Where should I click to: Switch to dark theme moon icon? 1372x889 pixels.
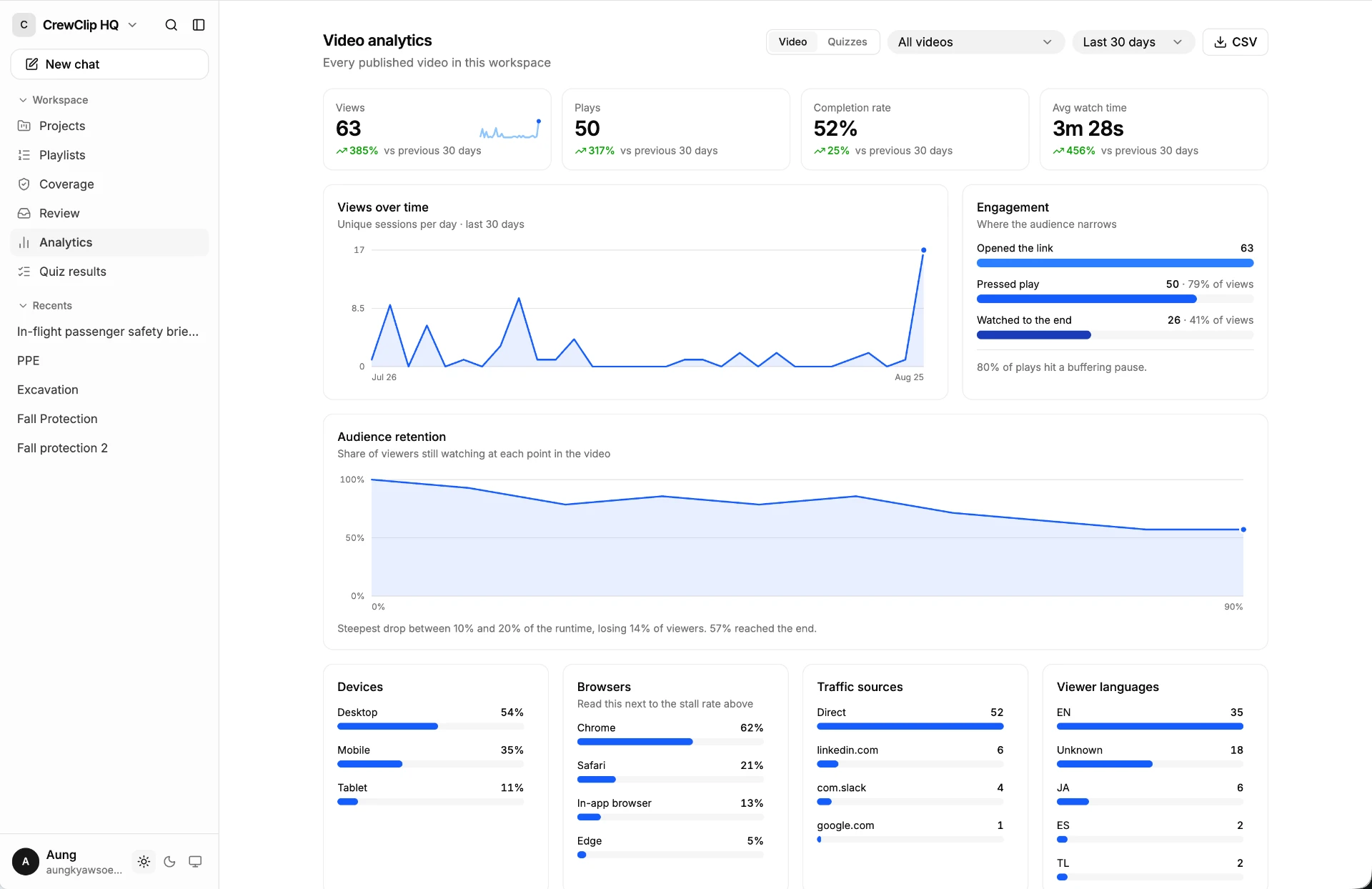tap(169, 862)
